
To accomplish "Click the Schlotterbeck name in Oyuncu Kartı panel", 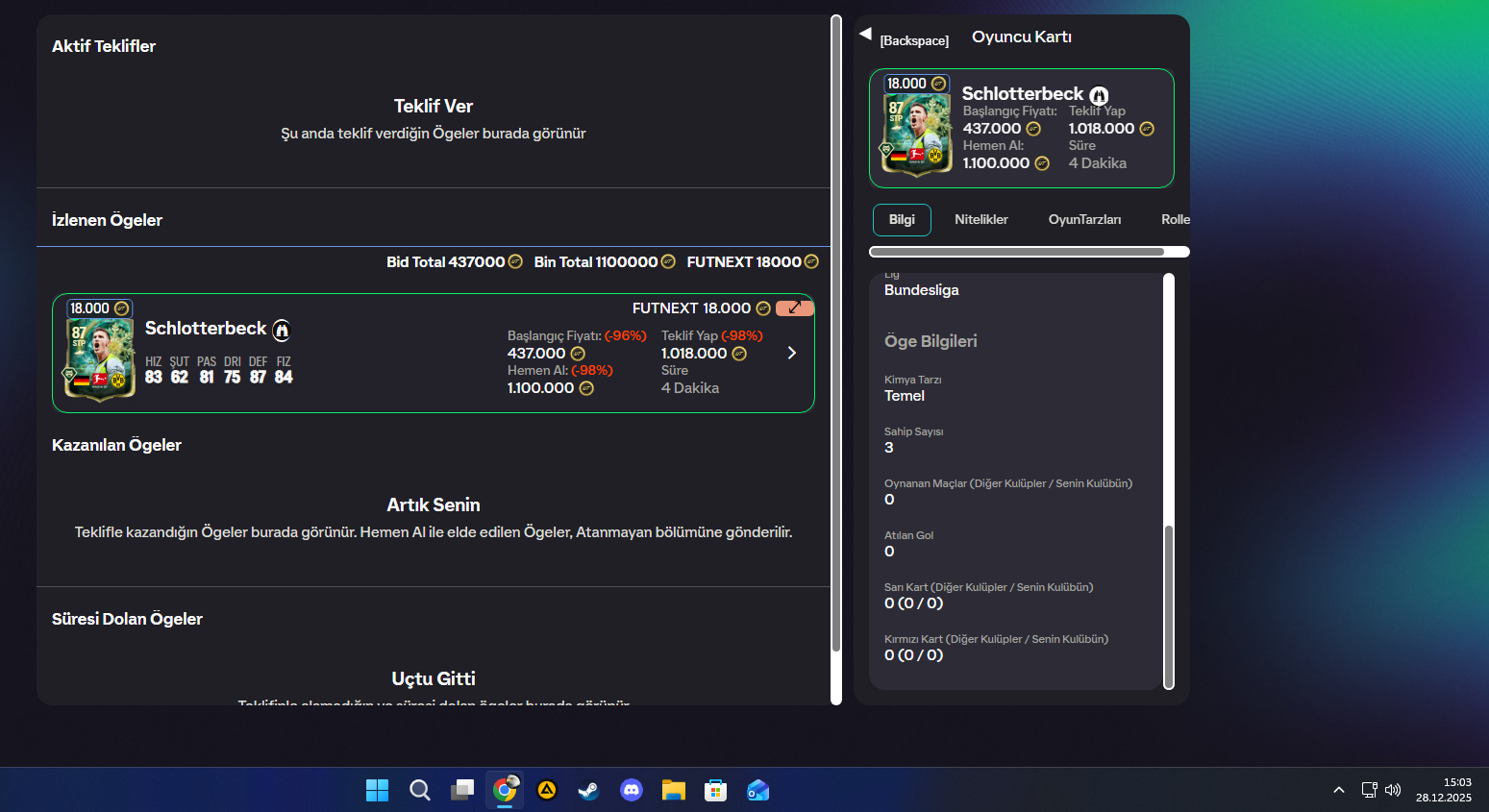I will click(1023, 93).
